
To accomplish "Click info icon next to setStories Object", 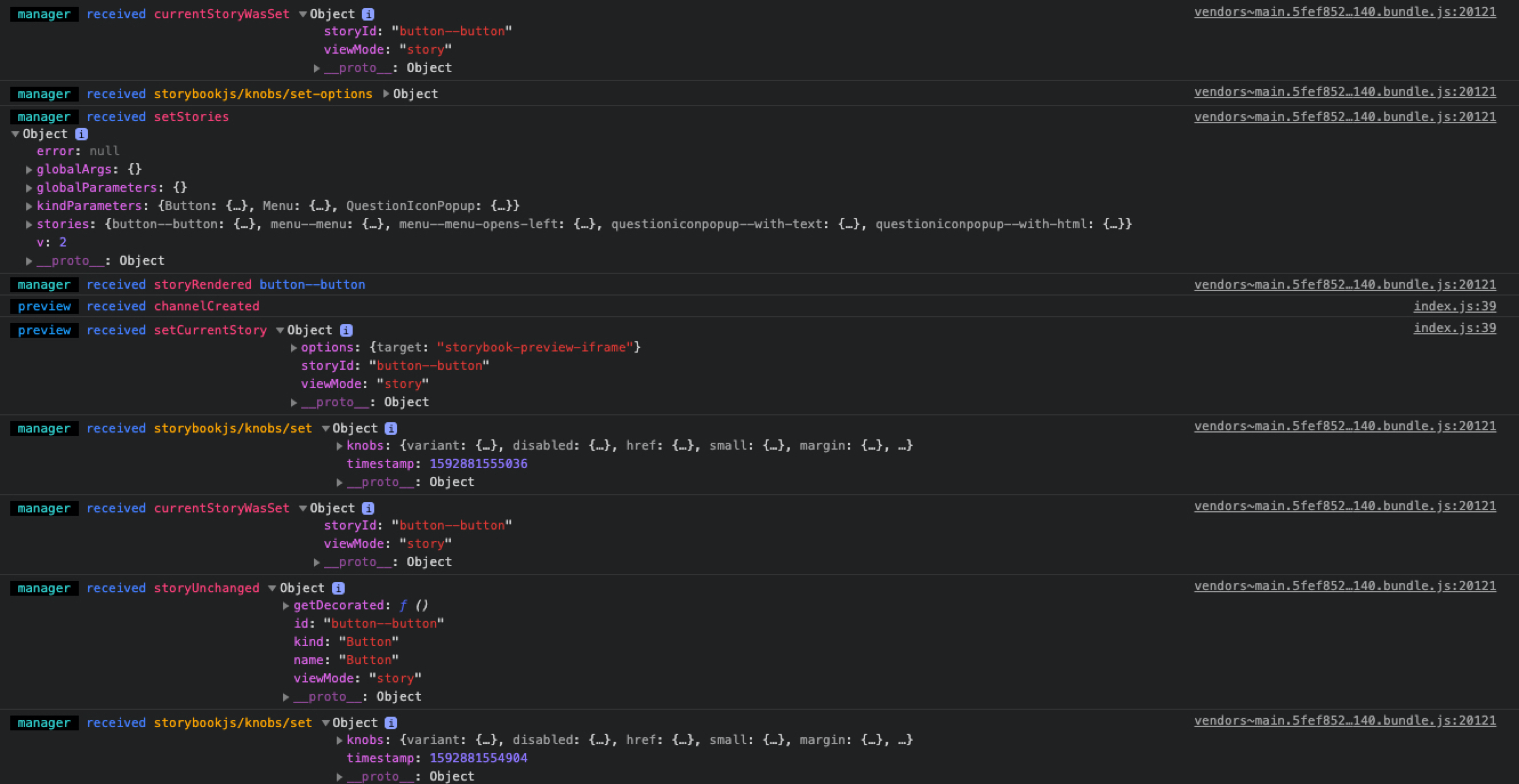I will [x=82, y=134].
